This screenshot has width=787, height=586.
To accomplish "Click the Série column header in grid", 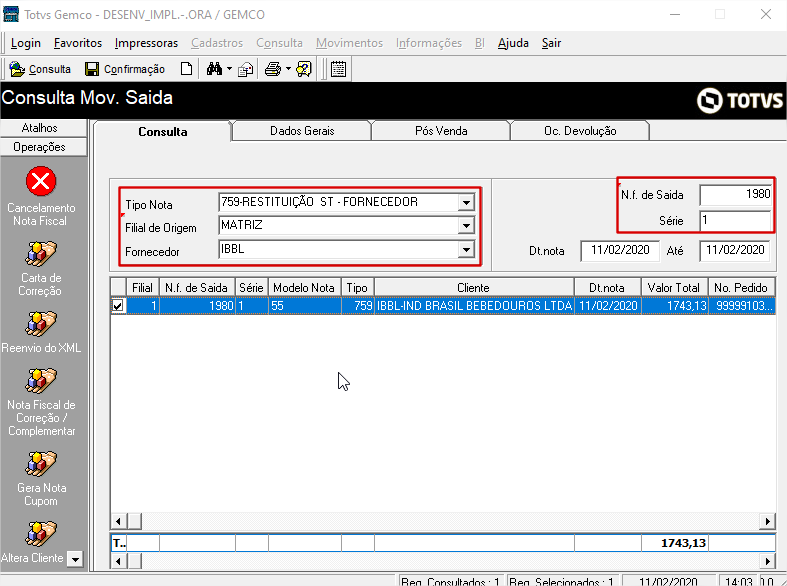I will tap(251, 288).
